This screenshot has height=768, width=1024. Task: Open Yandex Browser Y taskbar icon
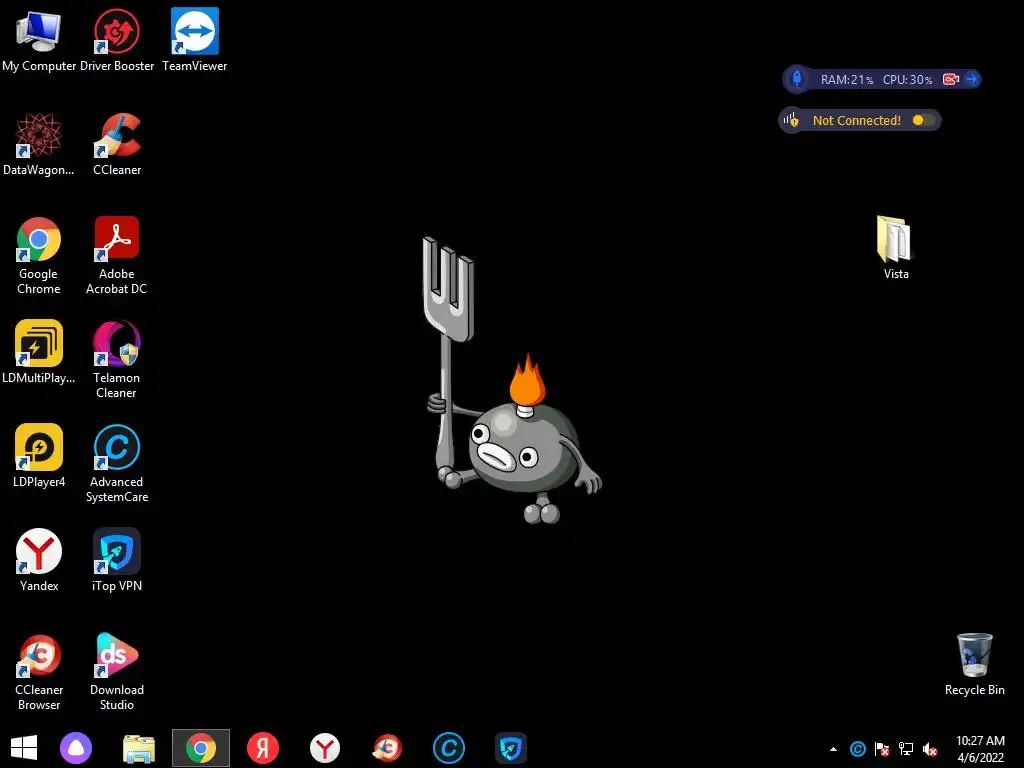[x=325, y=748]
